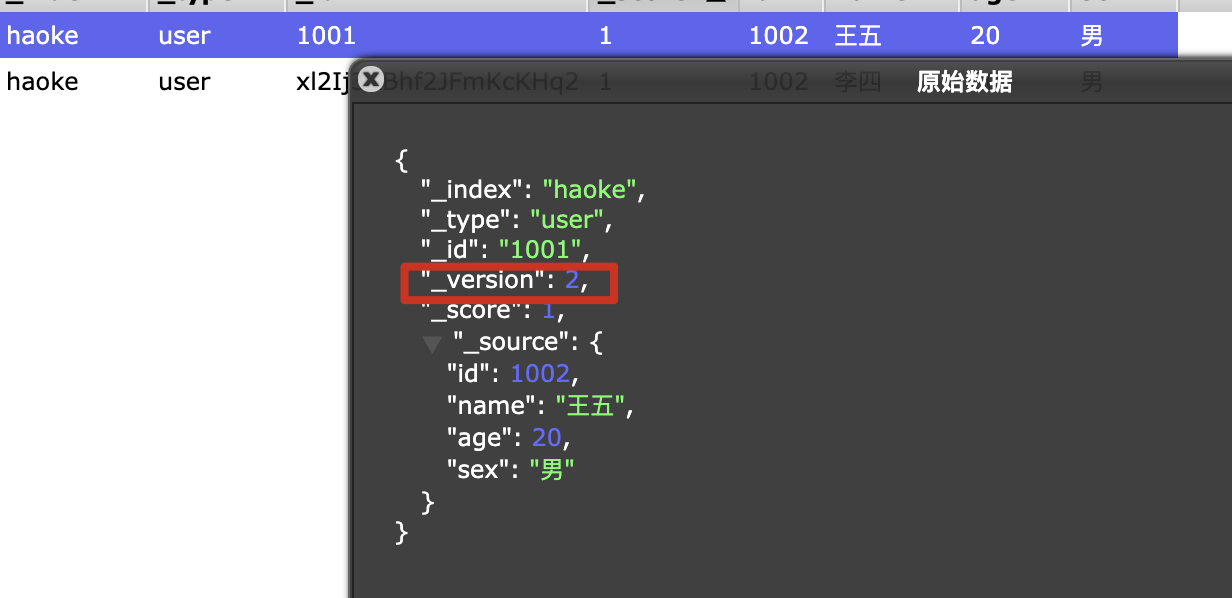Collapse the _source JSON node
This screenshot has width=1232, height=598.
(432, 344)
